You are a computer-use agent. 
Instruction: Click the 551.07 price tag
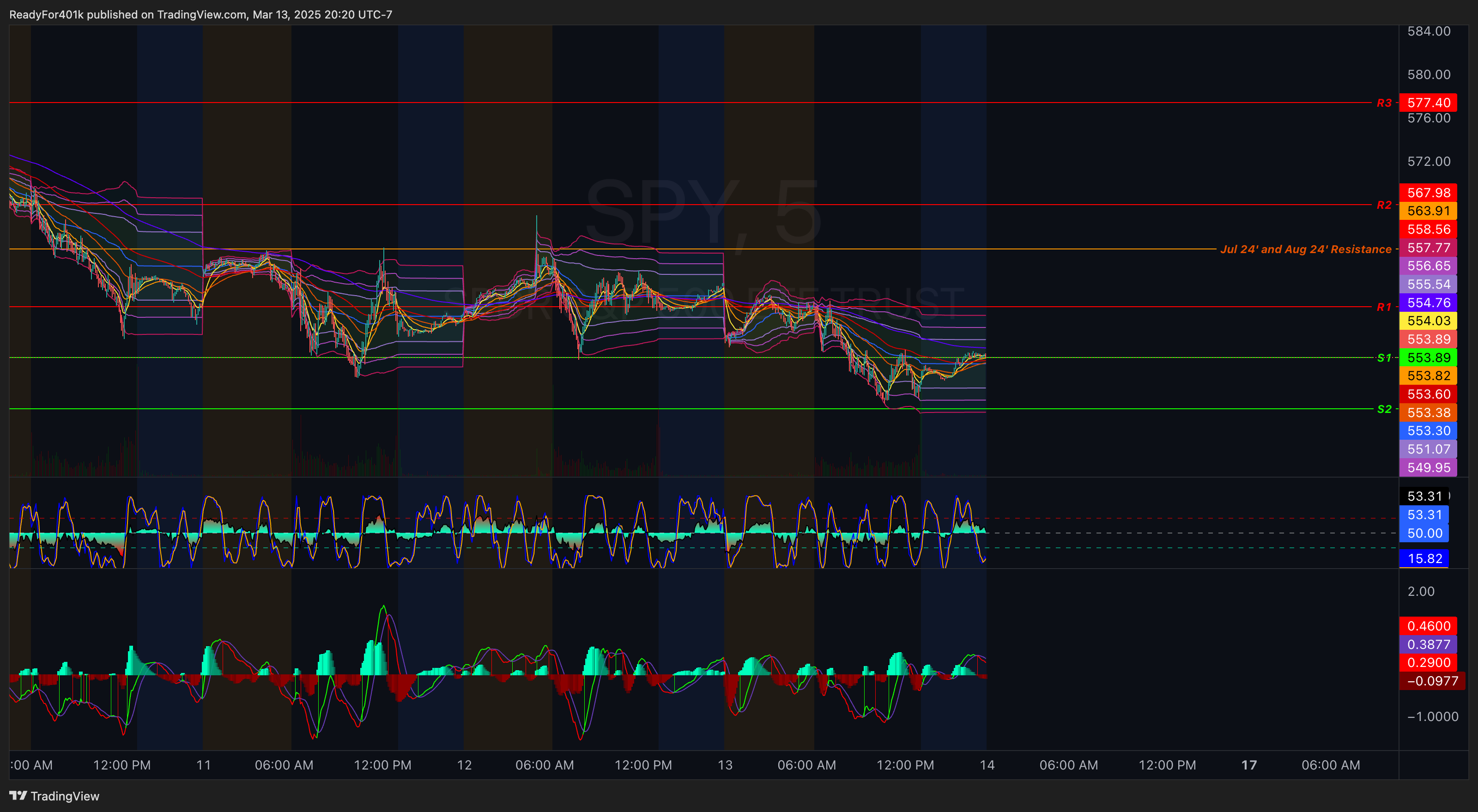[x=1428, y=449]
